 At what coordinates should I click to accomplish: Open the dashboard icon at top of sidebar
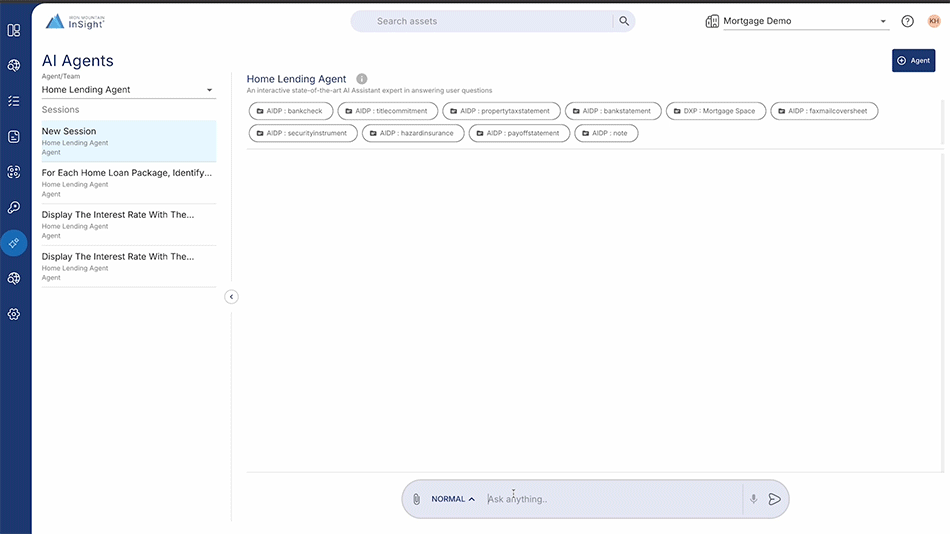click(x=14, y=30)
